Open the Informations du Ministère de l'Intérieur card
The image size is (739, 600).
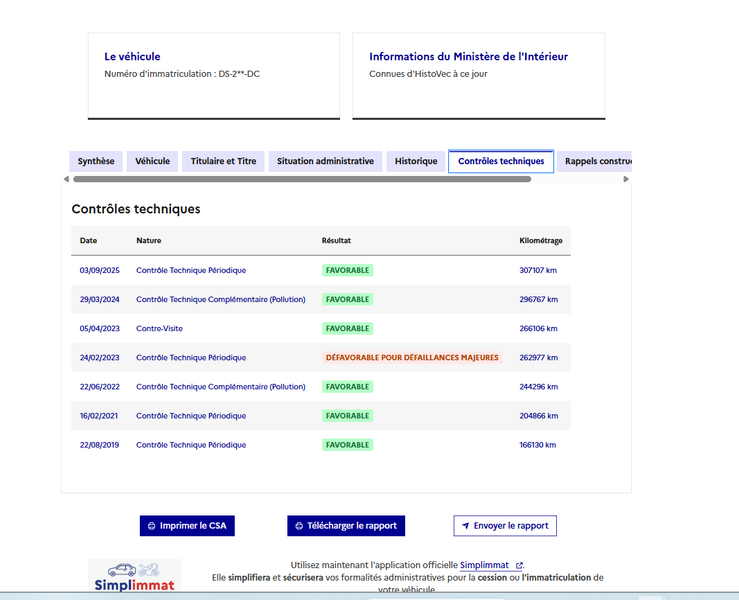coord(478,75)
